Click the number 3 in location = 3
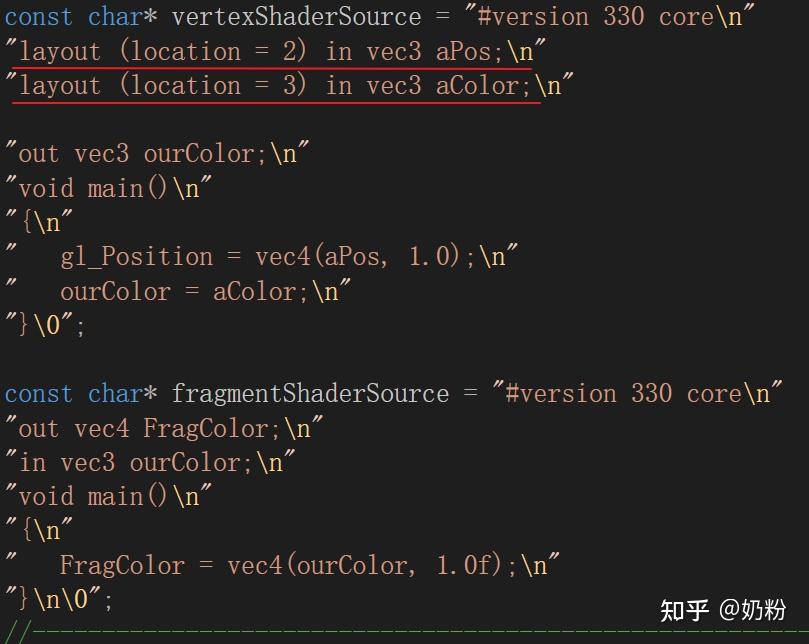The height and width of the screenshot is (644, 809). 289,85
